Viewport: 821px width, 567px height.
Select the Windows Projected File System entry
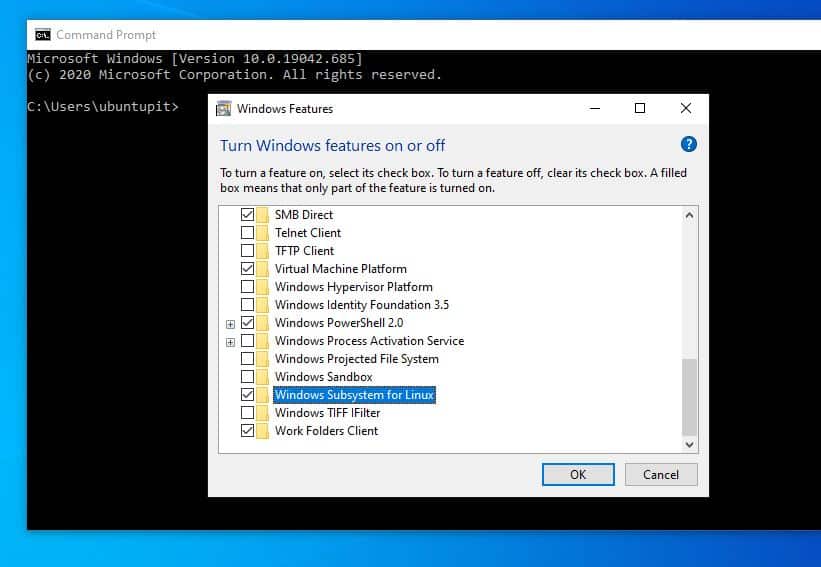(x=356, y=359)
